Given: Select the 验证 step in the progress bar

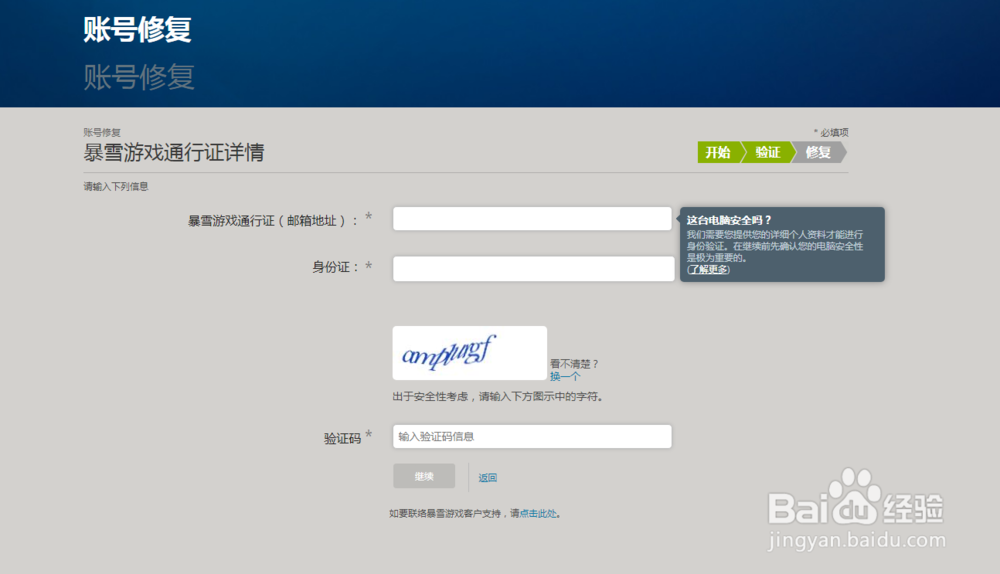Looking at the screenshot, I should [x=768, y=152].
